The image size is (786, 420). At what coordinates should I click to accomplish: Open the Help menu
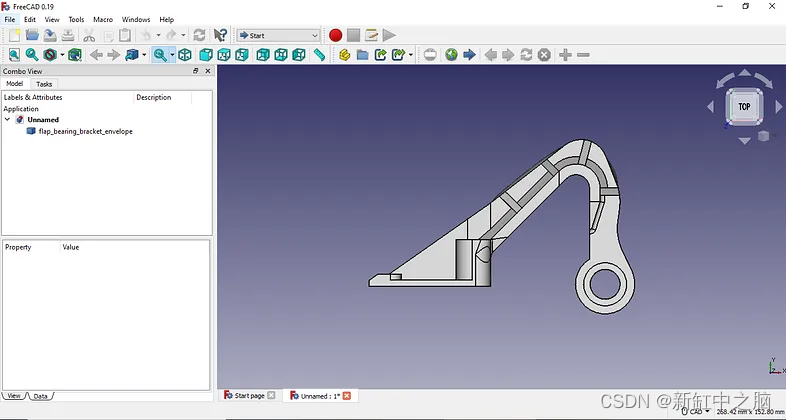166,20
